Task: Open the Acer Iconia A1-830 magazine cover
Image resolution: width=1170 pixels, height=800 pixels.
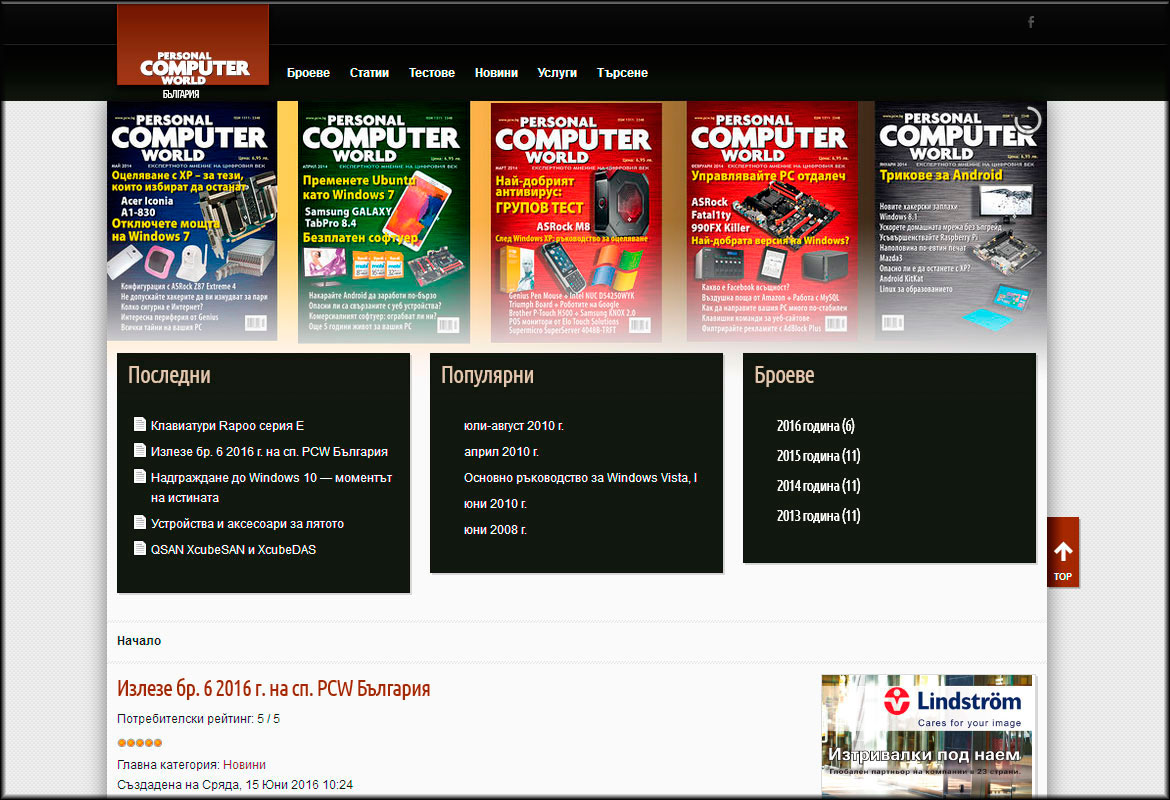Action: [193, 222]
